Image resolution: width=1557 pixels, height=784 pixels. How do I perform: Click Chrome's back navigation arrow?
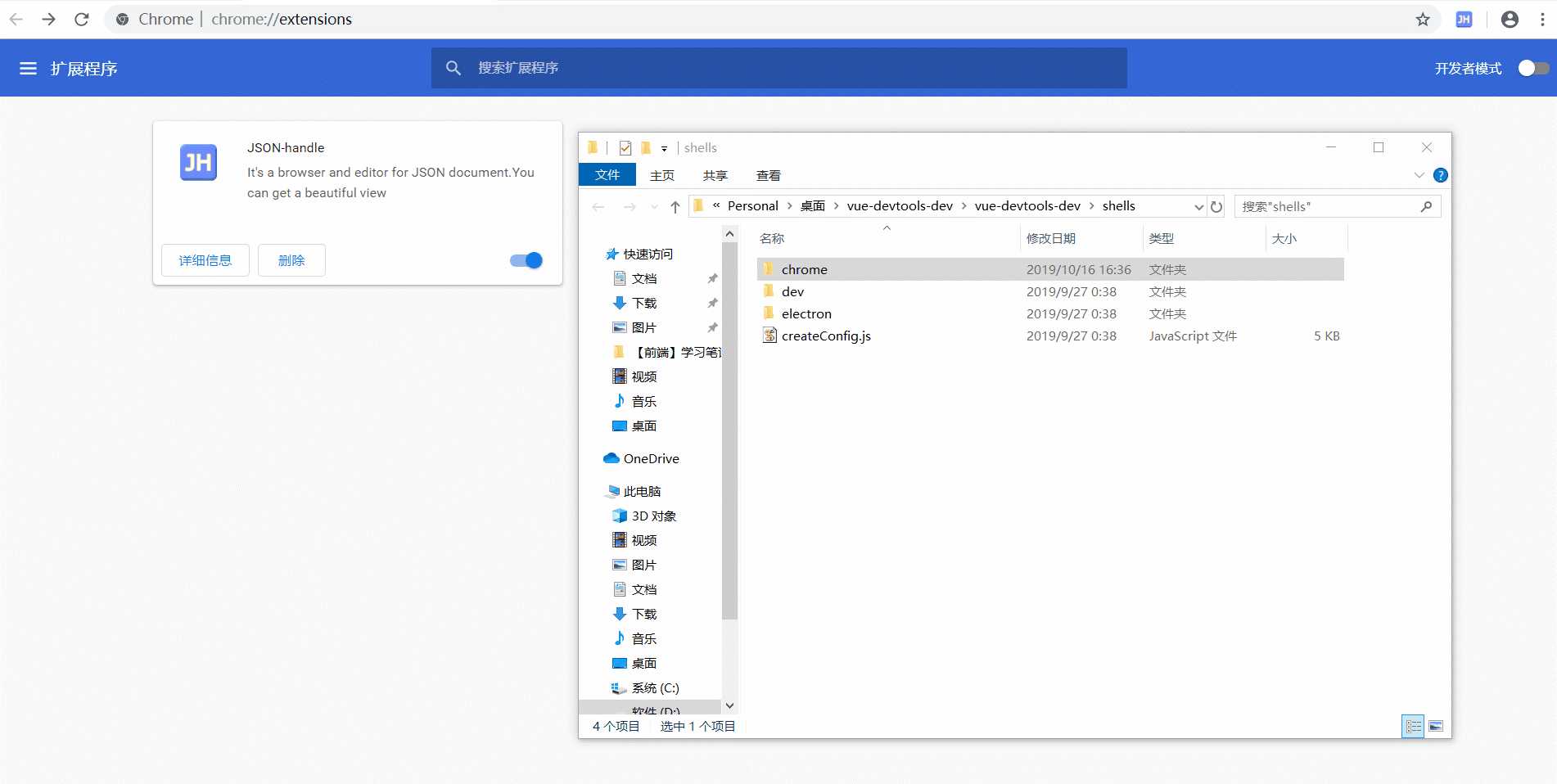16,20
